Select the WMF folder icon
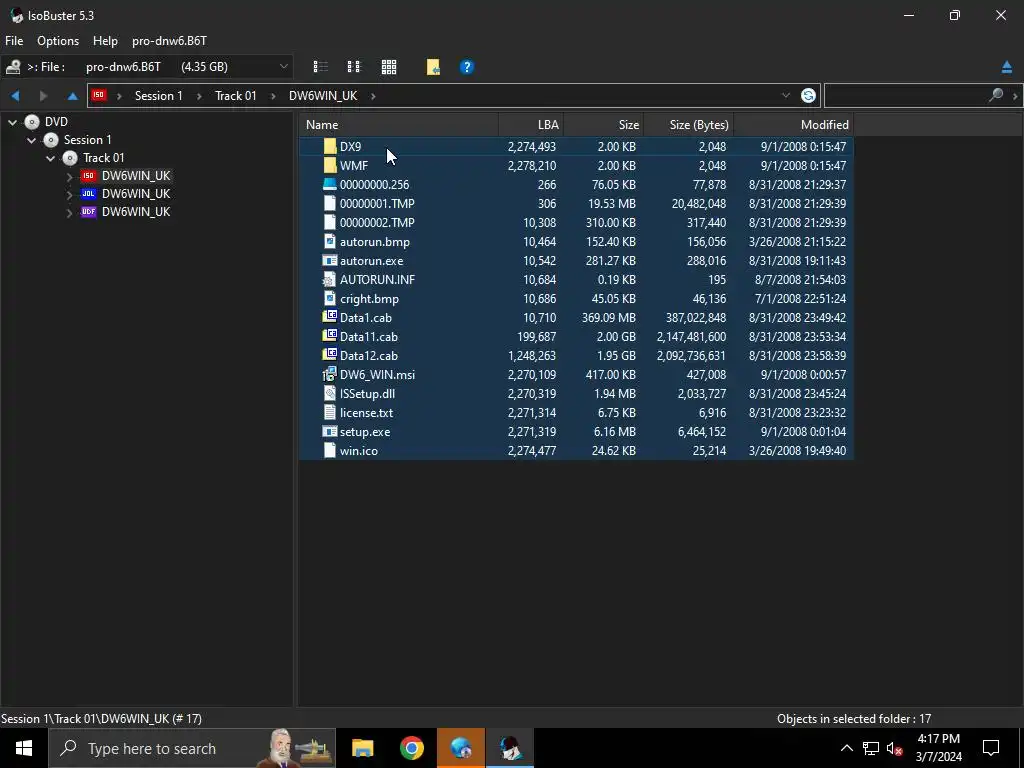 [x=330, y=165]
